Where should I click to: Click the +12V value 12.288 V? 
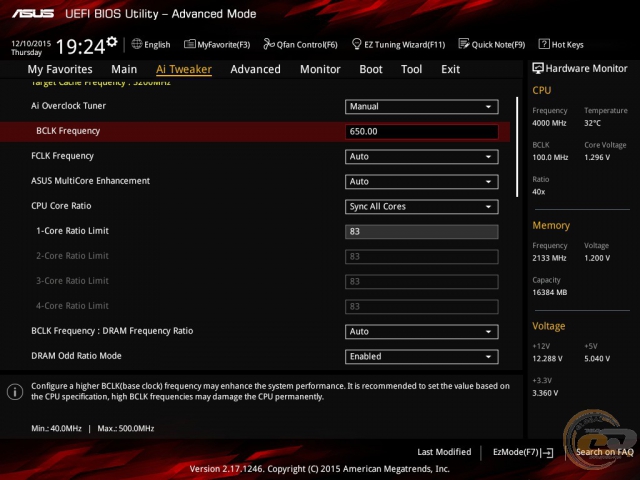point(547,358)
